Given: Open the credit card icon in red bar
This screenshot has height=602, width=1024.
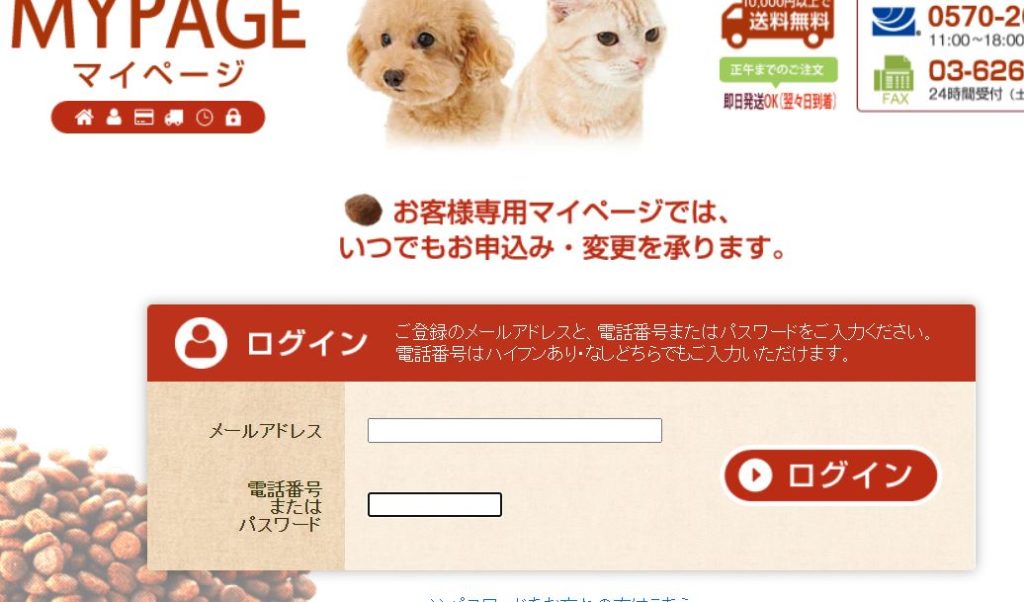Looking at the screenshot, I should point(144,118).
